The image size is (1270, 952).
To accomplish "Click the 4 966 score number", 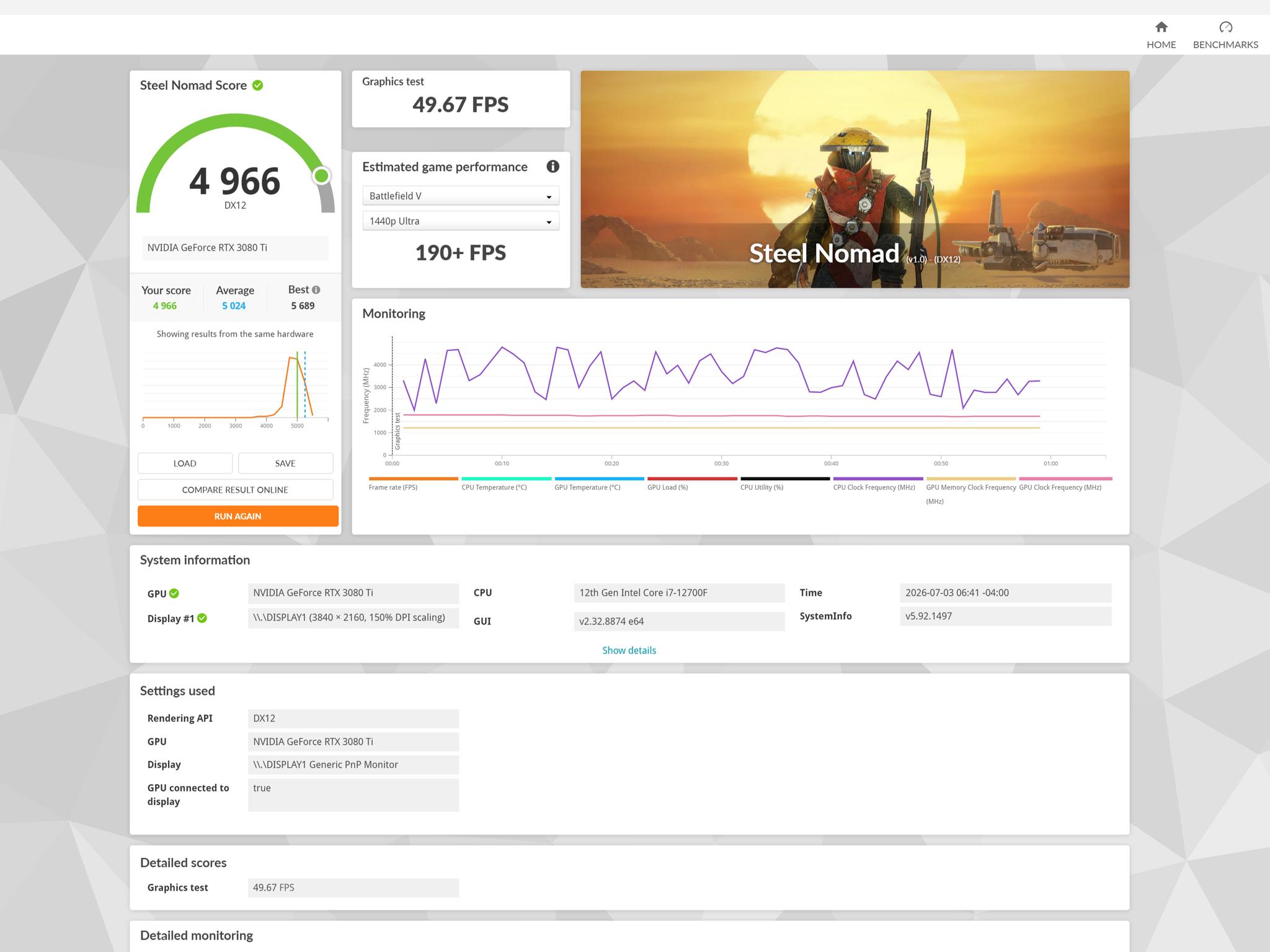I will (235, 181).
